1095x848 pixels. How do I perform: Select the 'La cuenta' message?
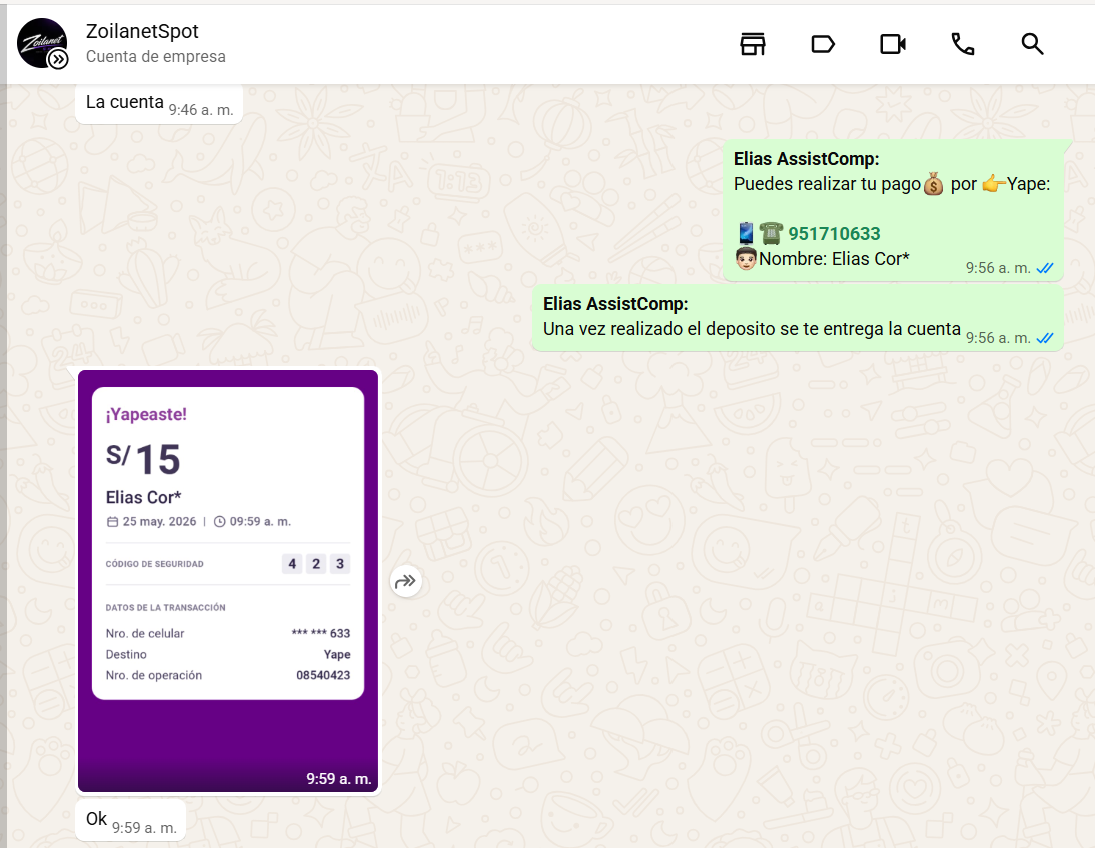pyautogui.click(x=159, y=104)
